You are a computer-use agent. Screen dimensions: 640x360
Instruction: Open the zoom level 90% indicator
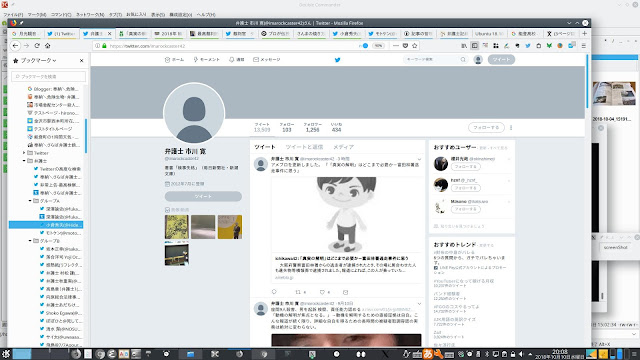click(378, 46)
